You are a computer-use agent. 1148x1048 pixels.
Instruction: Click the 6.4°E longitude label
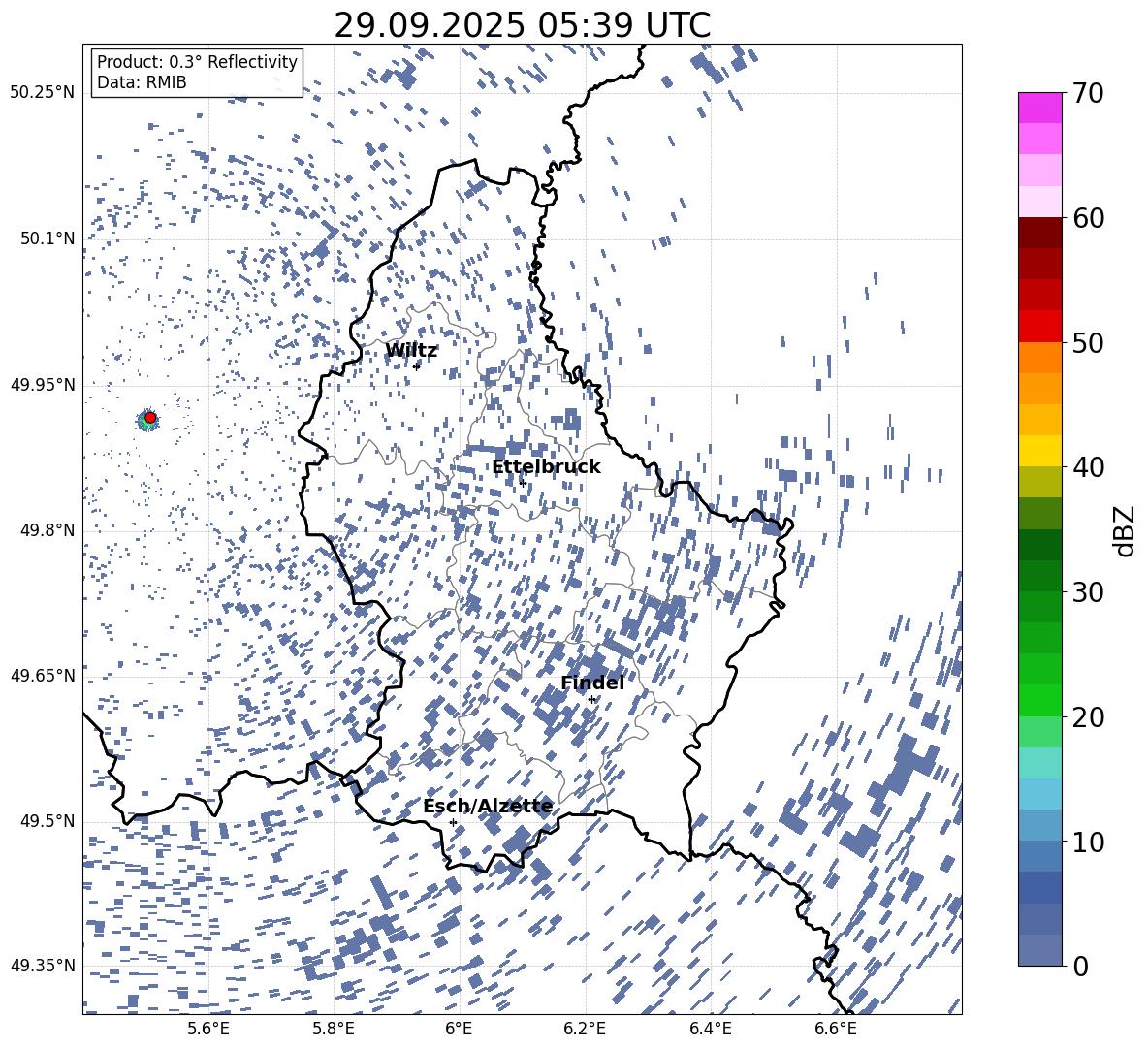pos(710,1029)
